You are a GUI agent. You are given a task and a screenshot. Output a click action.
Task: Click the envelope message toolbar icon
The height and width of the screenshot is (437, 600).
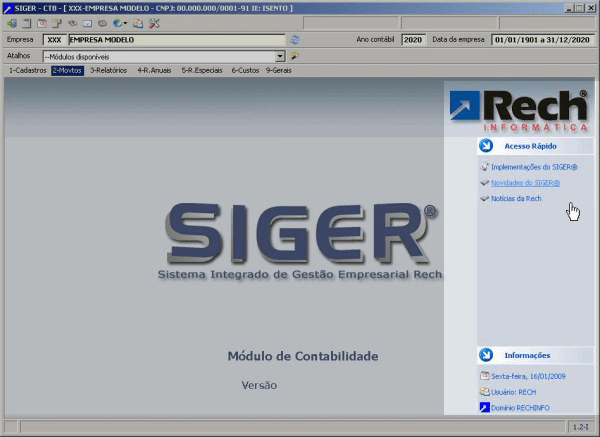pos(87,24)
